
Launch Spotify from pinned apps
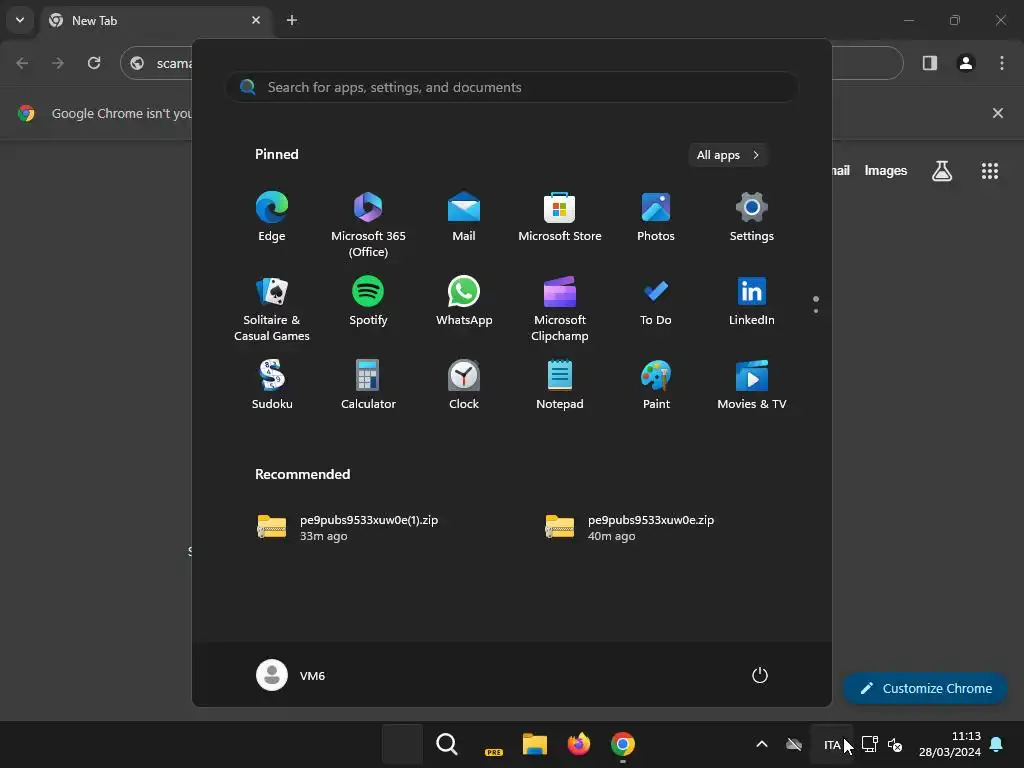point(368,301)
